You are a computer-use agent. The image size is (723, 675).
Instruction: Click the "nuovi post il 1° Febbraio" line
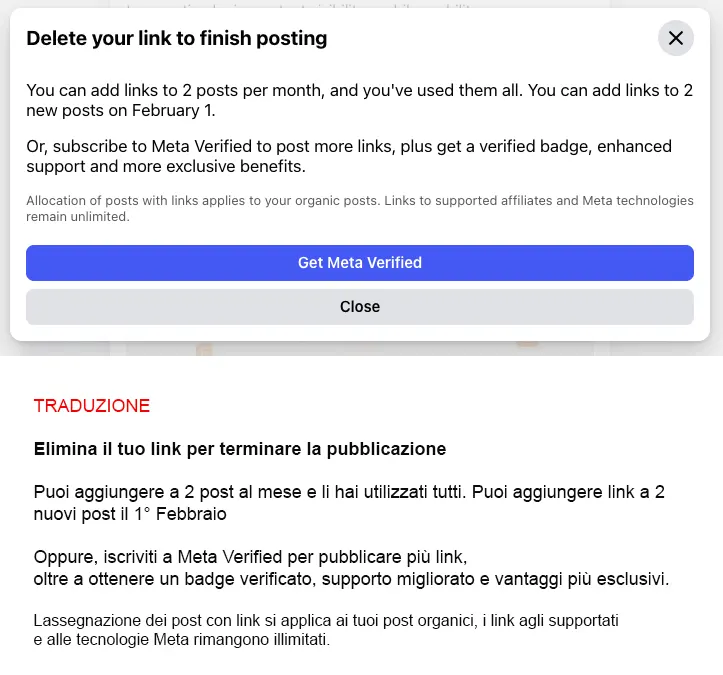coord(130,515)
